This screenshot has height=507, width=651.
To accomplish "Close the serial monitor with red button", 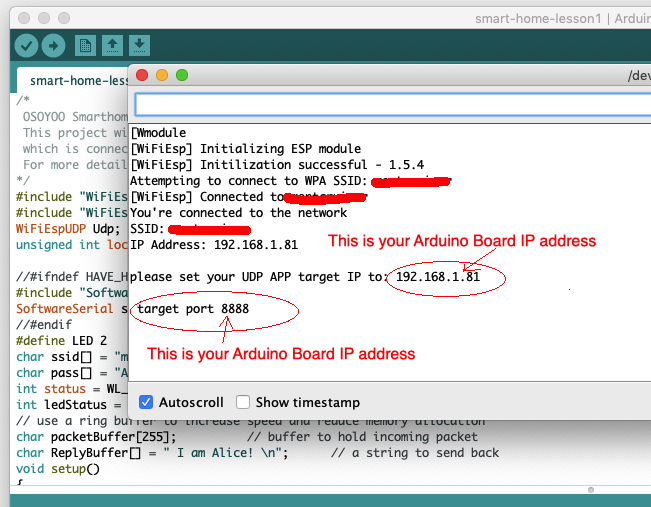I will pyautogui.click(x=142, y=75).
